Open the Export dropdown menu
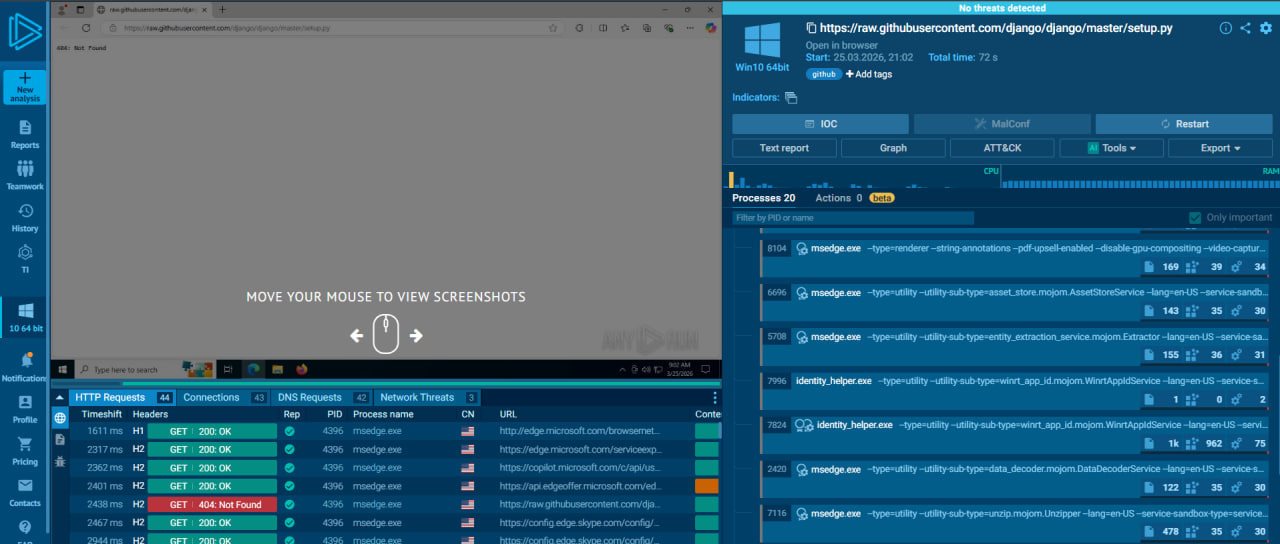The height and width of the screenshot is (544, 1280). pyautogui.click(x=1220, y=148)
